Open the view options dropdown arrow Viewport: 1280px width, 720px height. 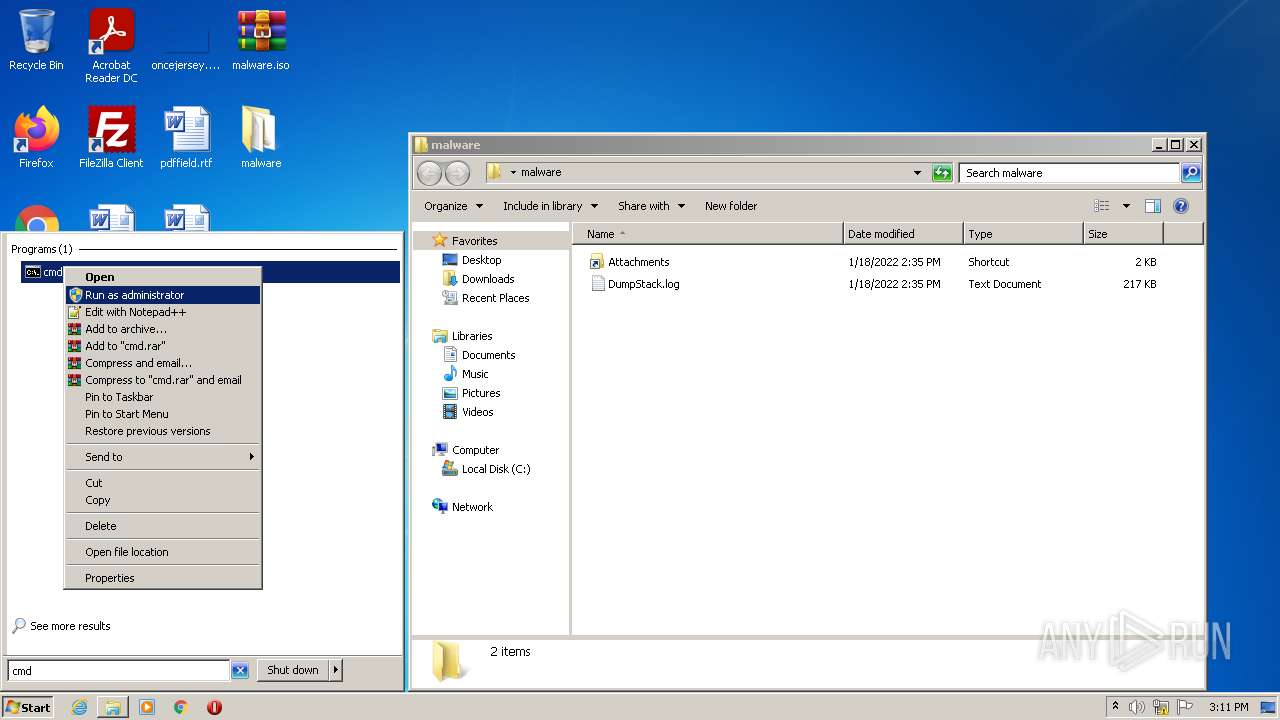[x=1126, y=206]
